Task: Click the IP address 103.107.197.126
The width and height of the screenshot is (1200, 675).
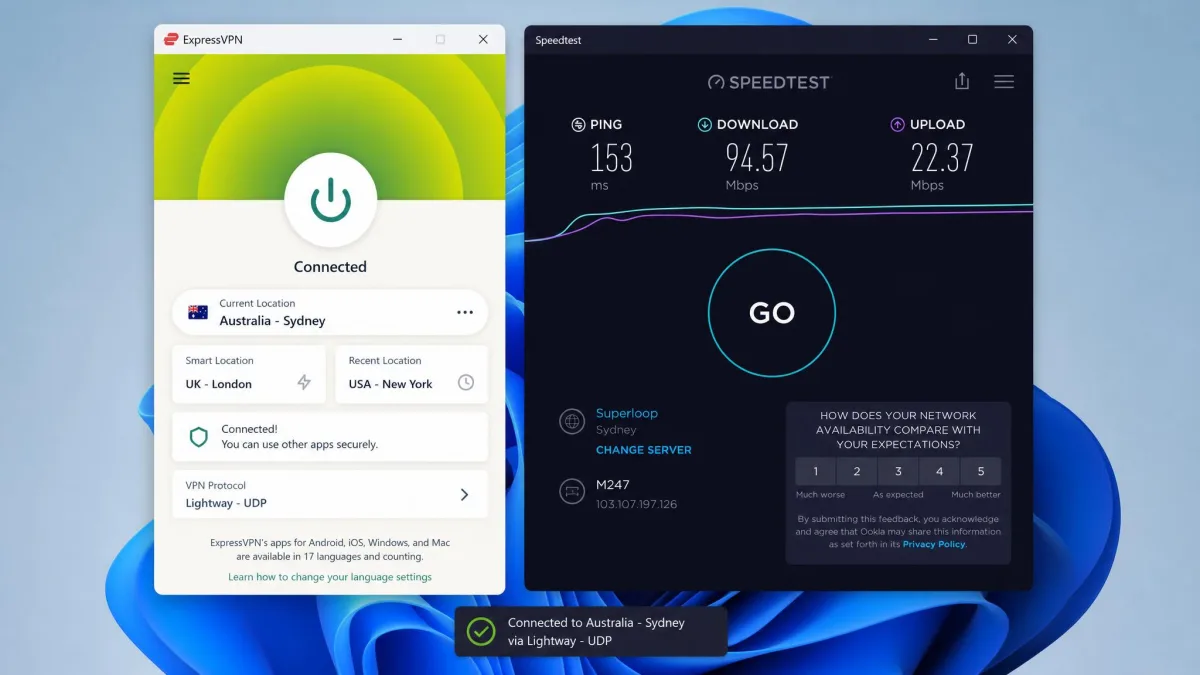Action: [637, 504]
